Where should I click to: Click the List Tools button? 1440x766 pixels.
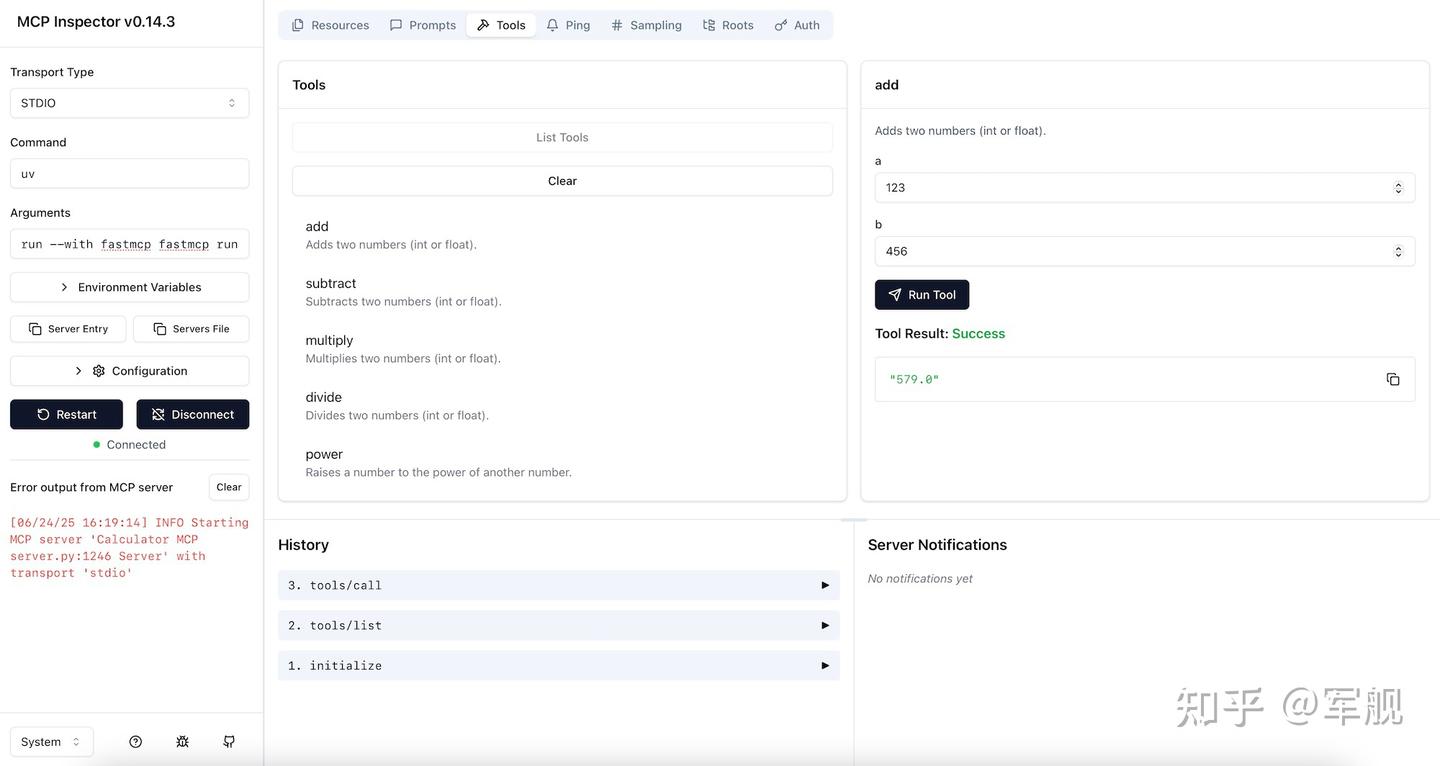pos(562,137)
